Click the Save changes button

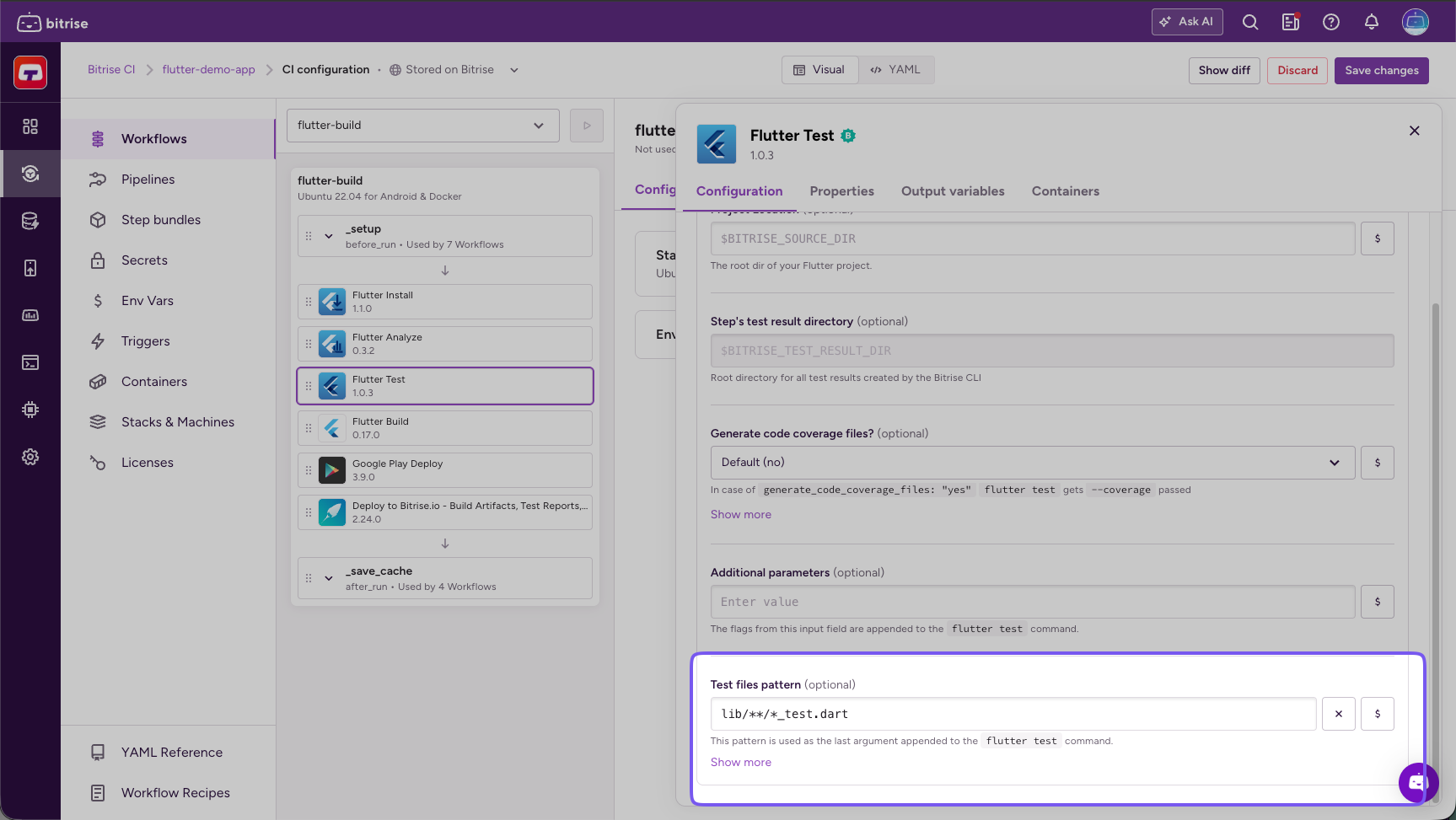(1382, 71)
